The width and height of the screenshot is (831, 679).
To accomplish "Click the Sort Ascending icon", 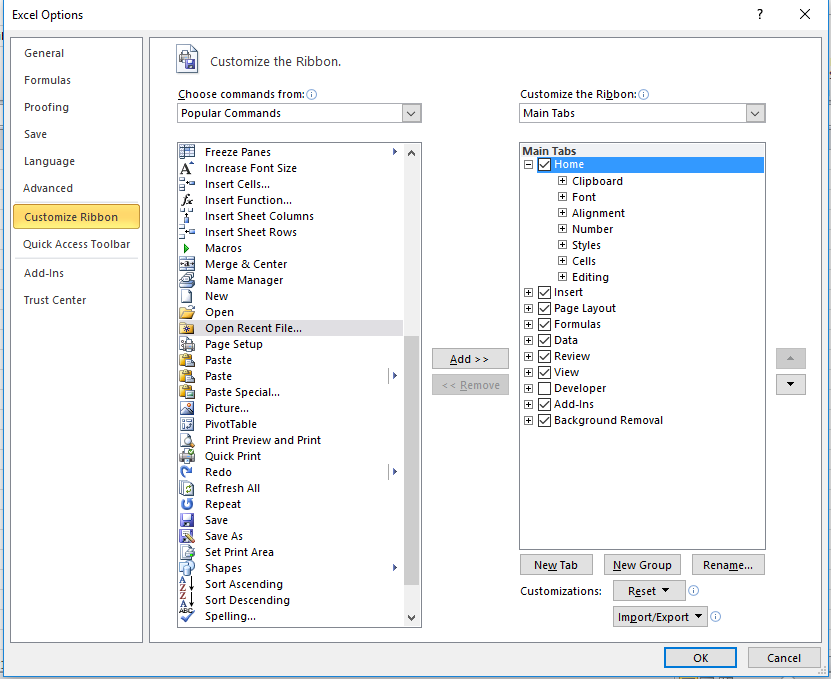I will [x=187, y=584].
